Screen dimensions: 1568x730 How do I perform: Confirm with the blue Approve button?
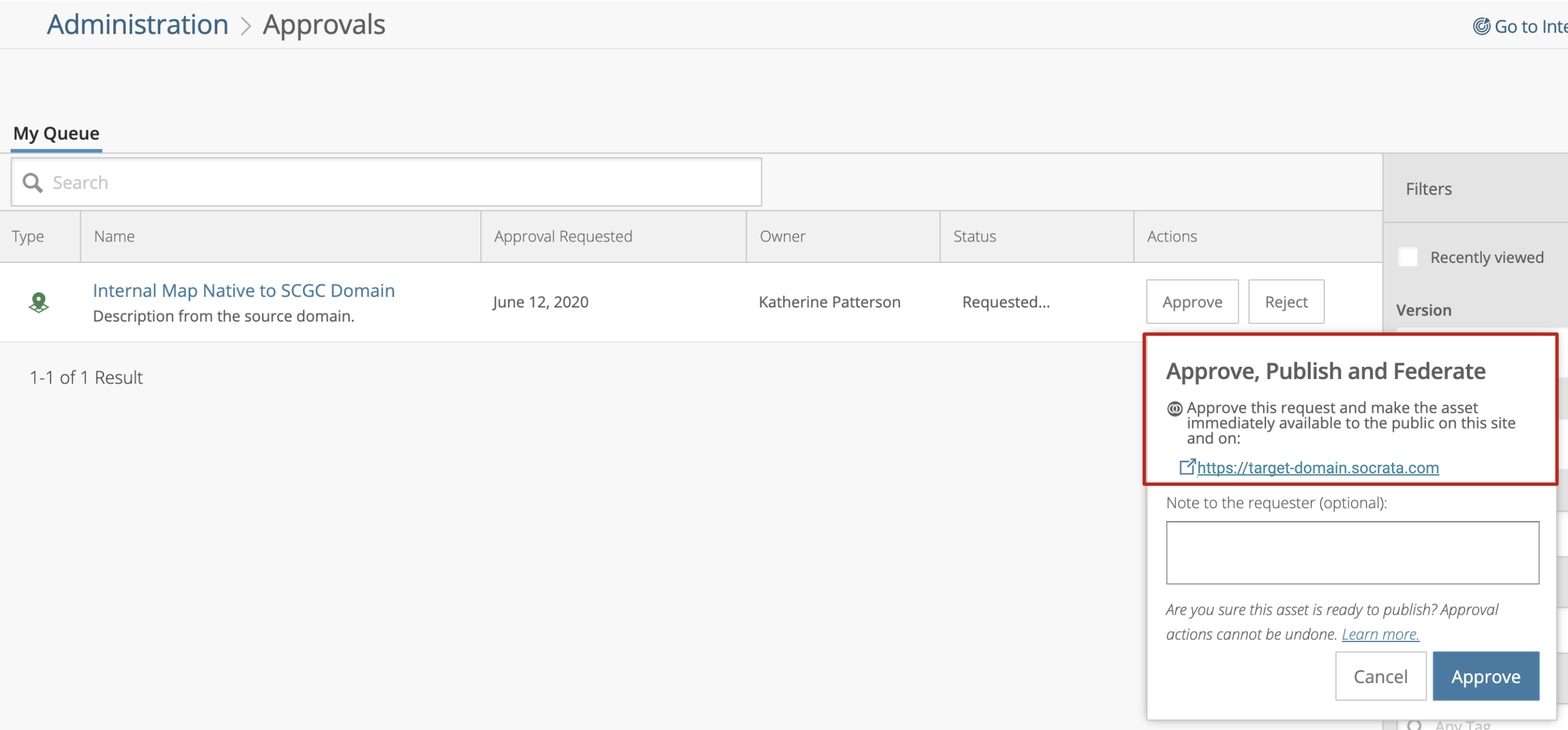pyautogui.click(x=1485, y=676)
